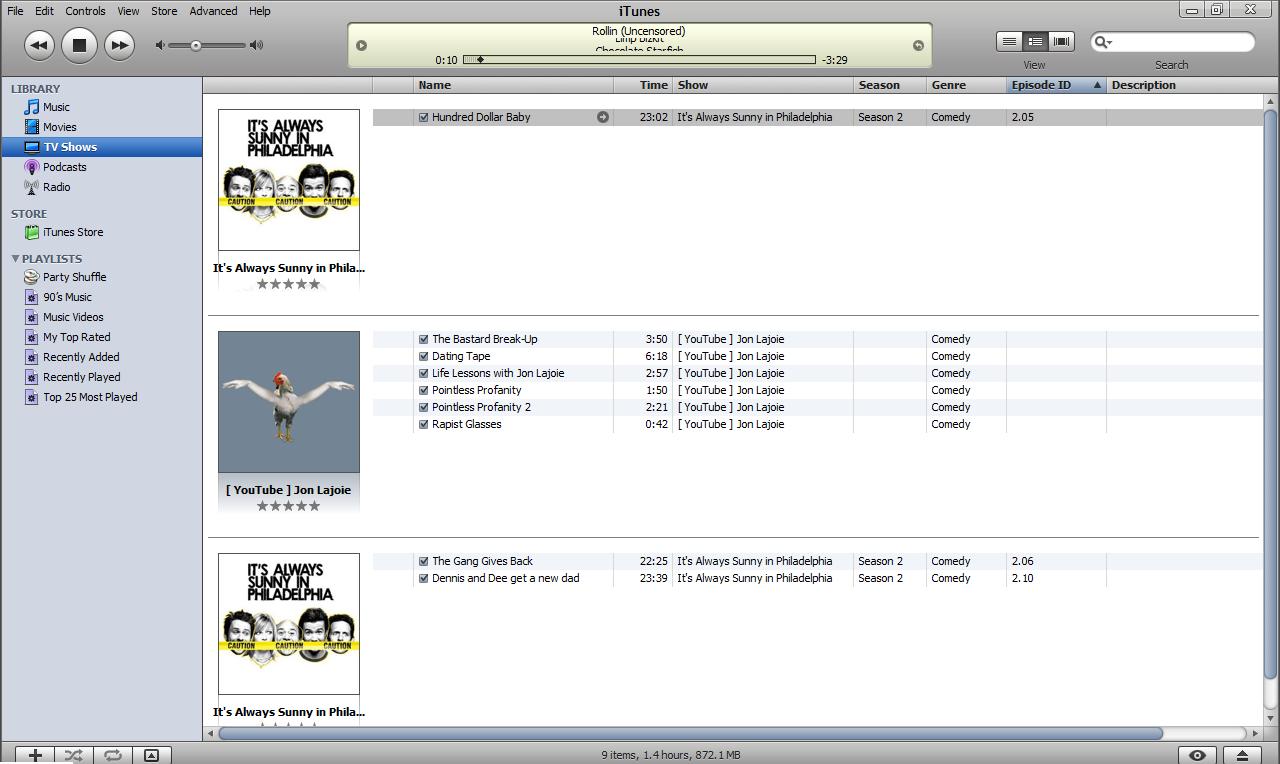1280x764 pixels.
Task: Select the first It's Always Sunny artwork
Action: coord(289,180)
